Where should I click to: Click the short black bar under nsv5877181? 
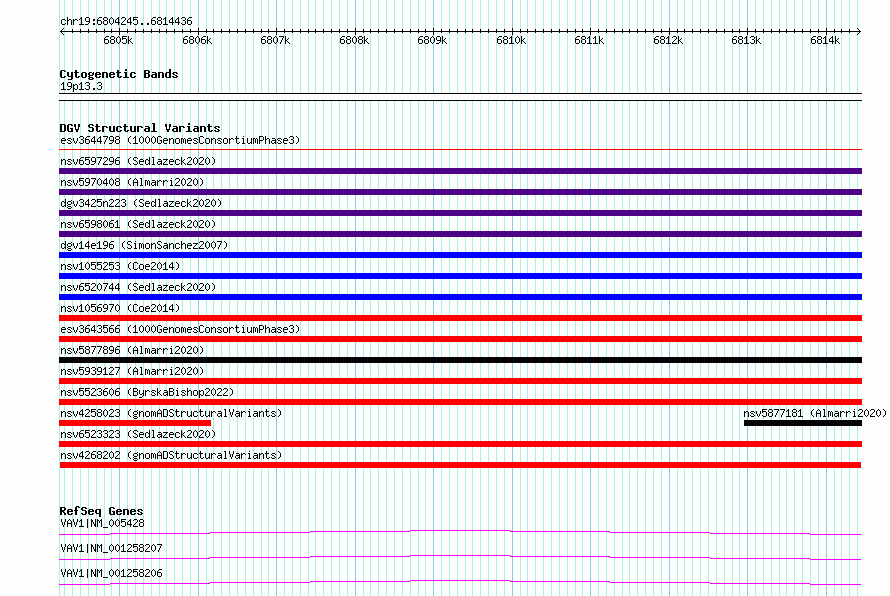tap(803, 423)
